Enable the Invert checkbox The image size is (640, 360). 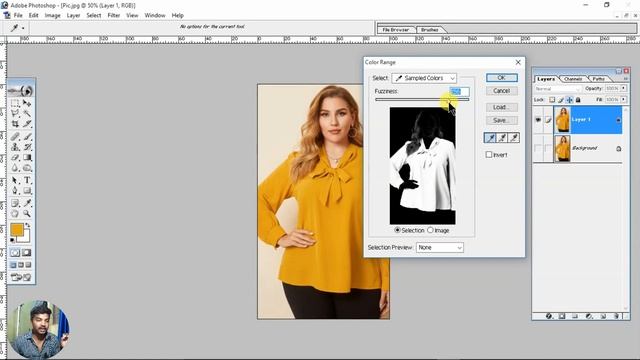(489, 155)
